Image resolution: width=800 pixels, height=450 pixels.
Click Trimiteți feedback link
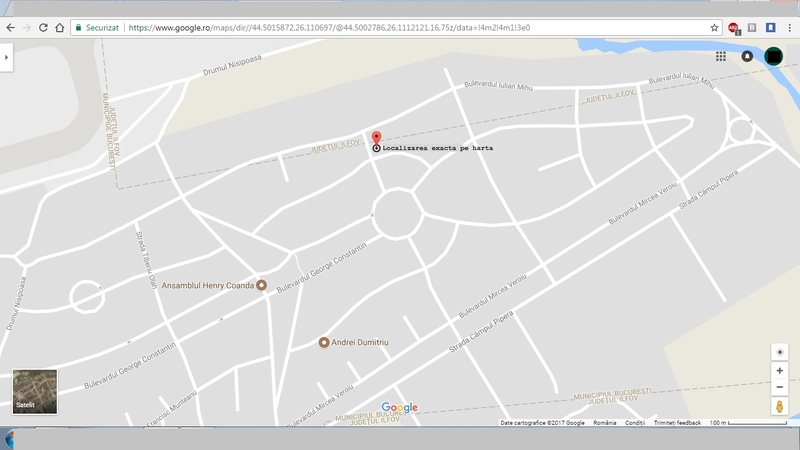point(677,423)
